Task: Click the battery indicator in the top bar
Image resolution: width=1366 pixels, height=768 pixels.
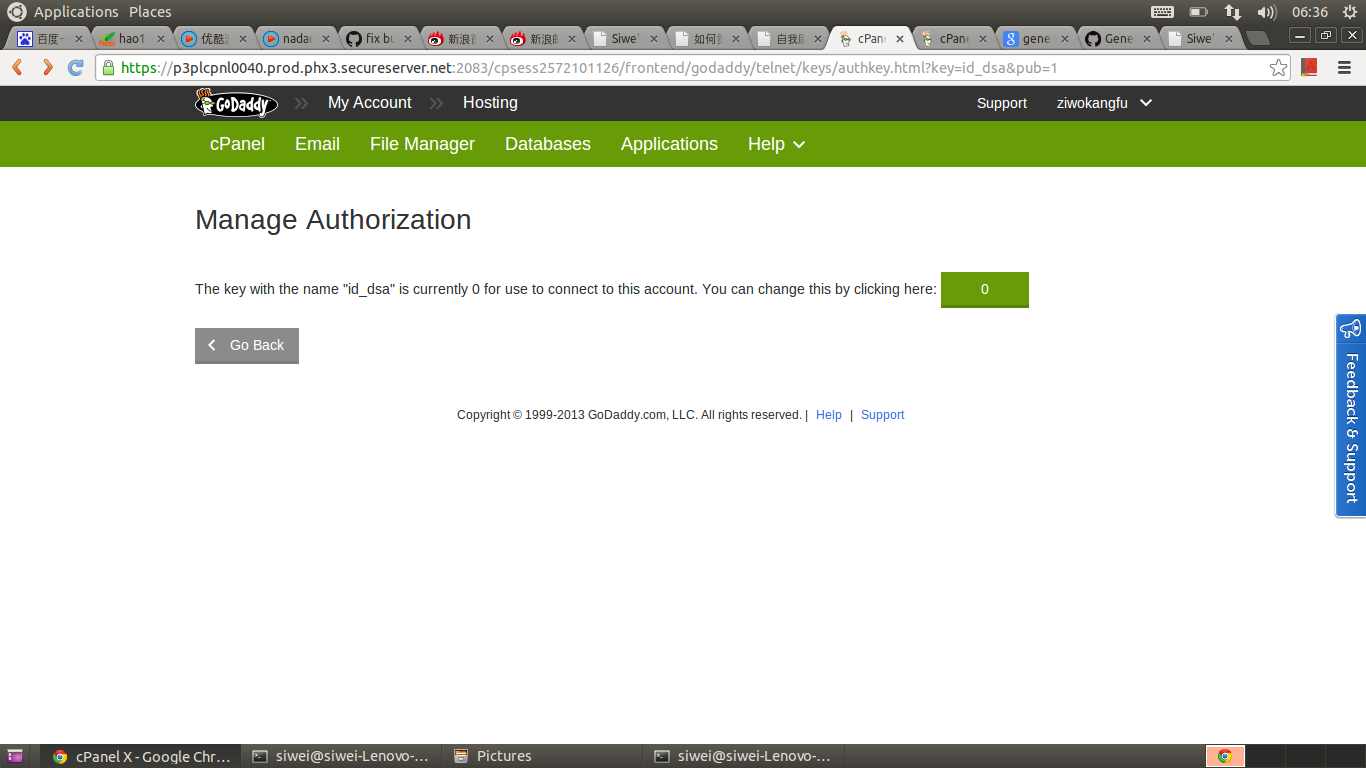Action: click(x=1197, y=12)
